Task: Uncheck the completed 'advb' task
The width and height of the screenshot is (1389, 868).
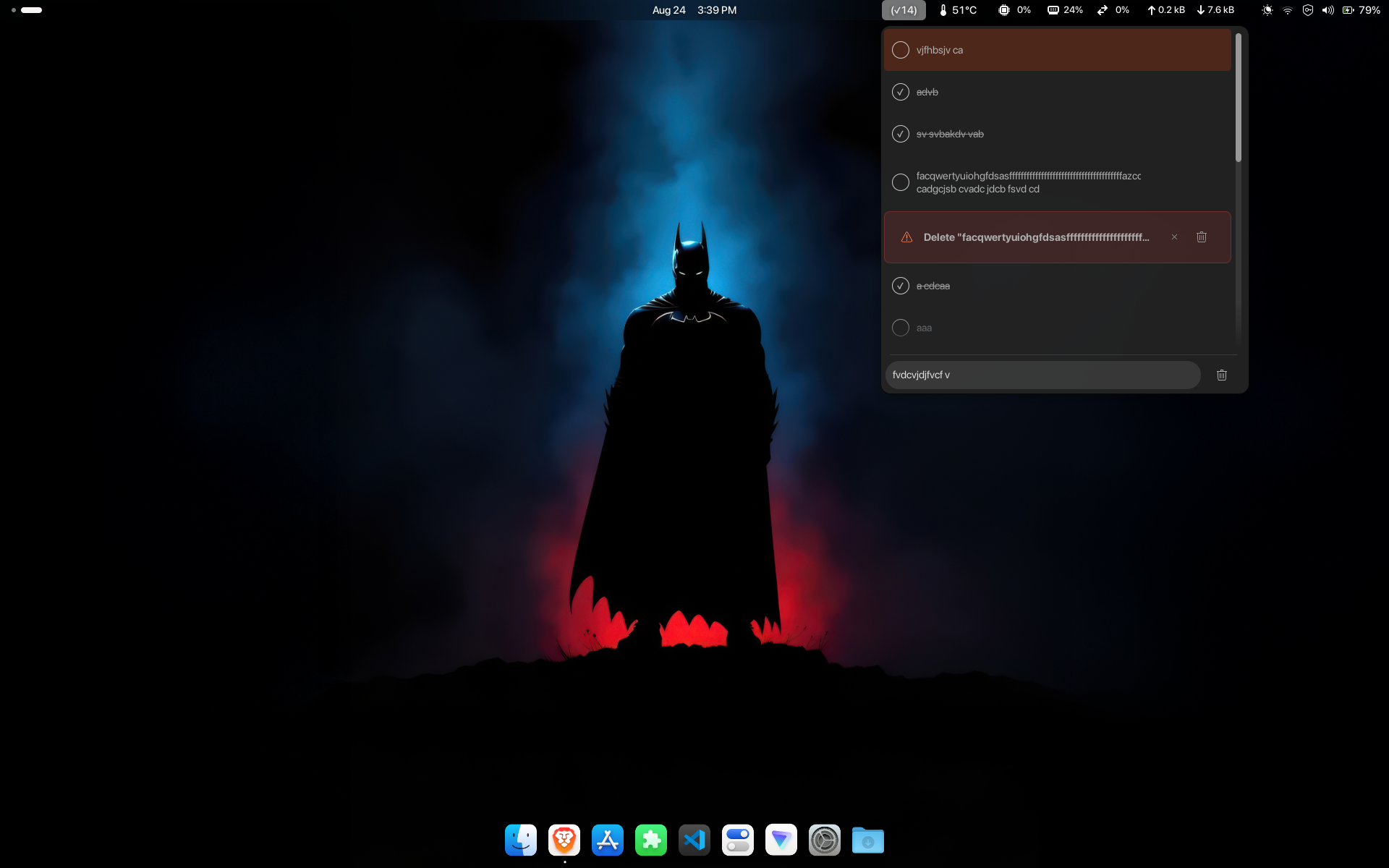Action: tap(901, 92)
